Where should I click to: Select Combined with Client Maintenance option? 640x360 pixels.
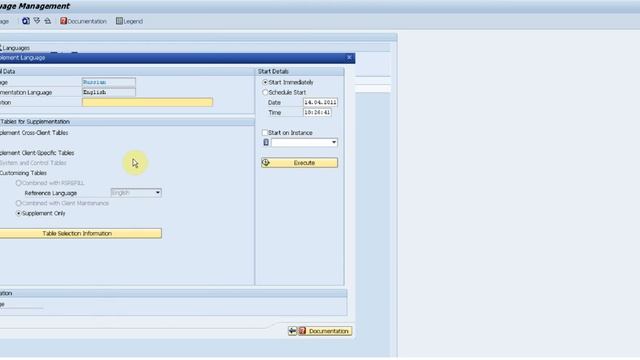click(x=18, y=203)
